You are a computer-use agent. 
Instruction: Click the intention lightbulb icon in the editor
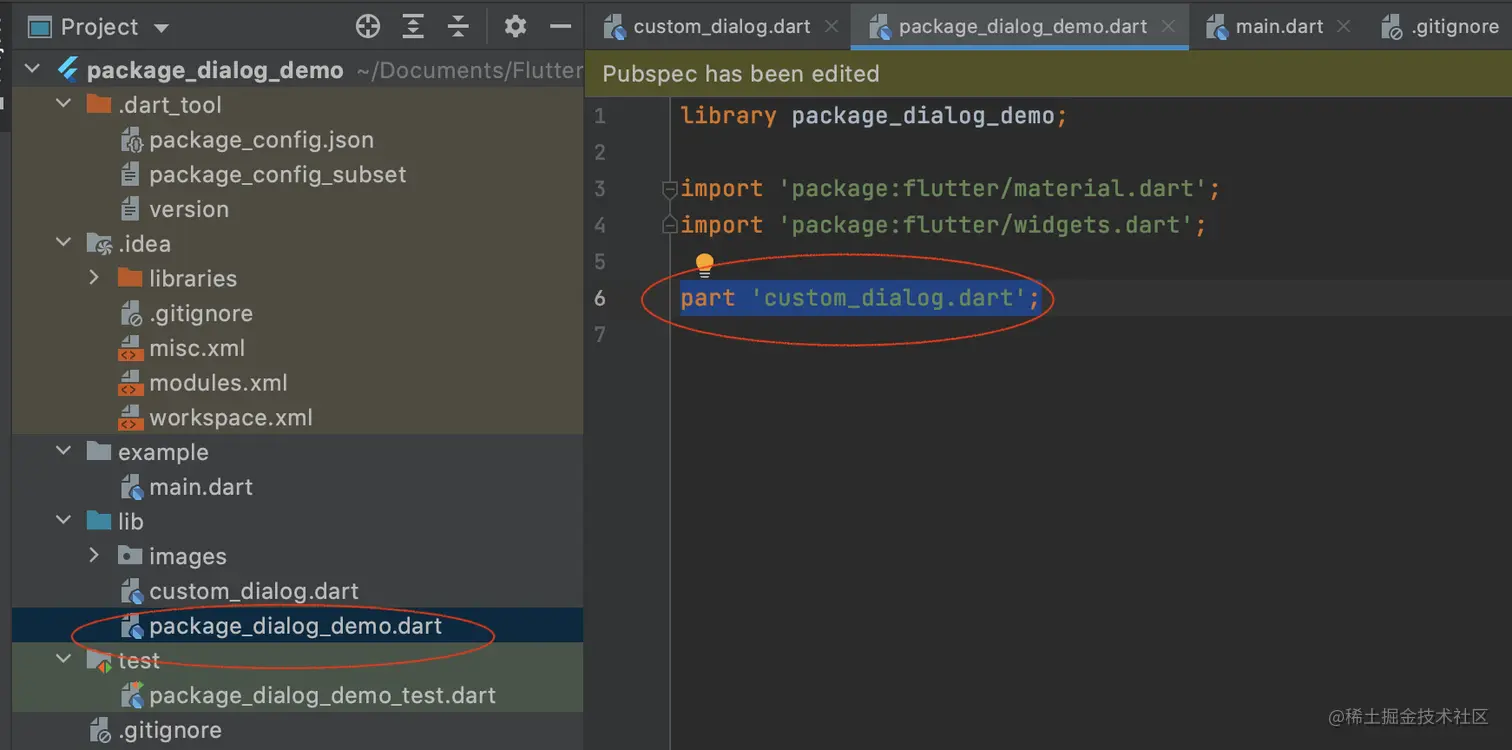pyautogui.click(x=705, y=265)
